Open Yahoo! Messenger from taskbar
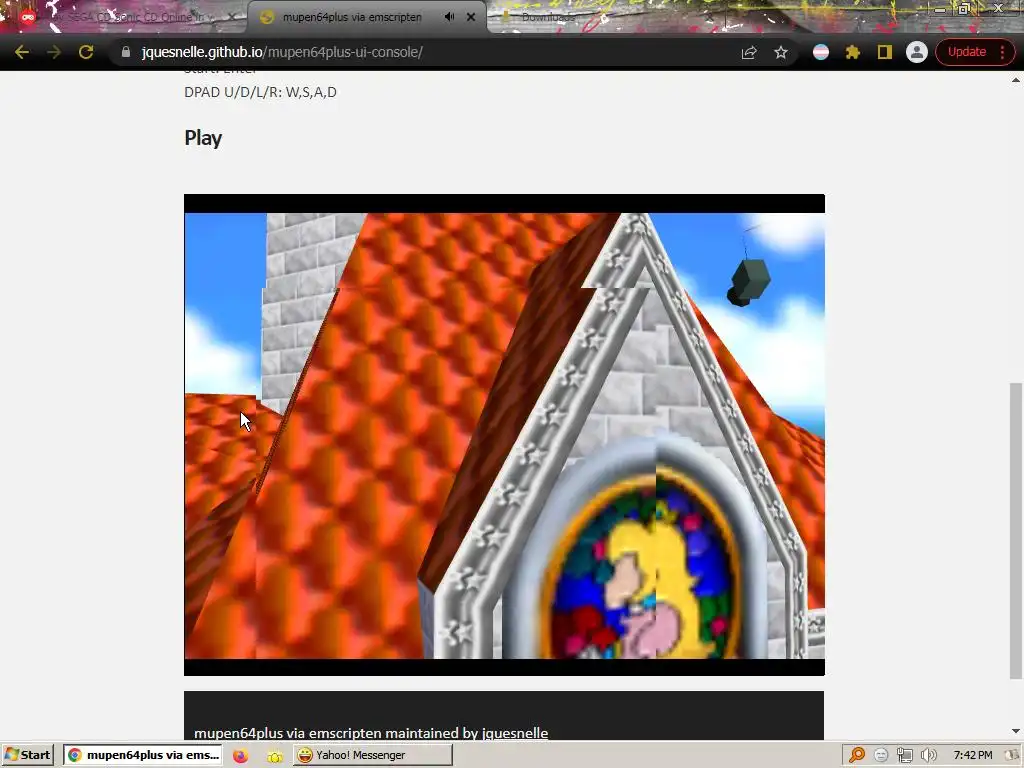 (372, 755)
